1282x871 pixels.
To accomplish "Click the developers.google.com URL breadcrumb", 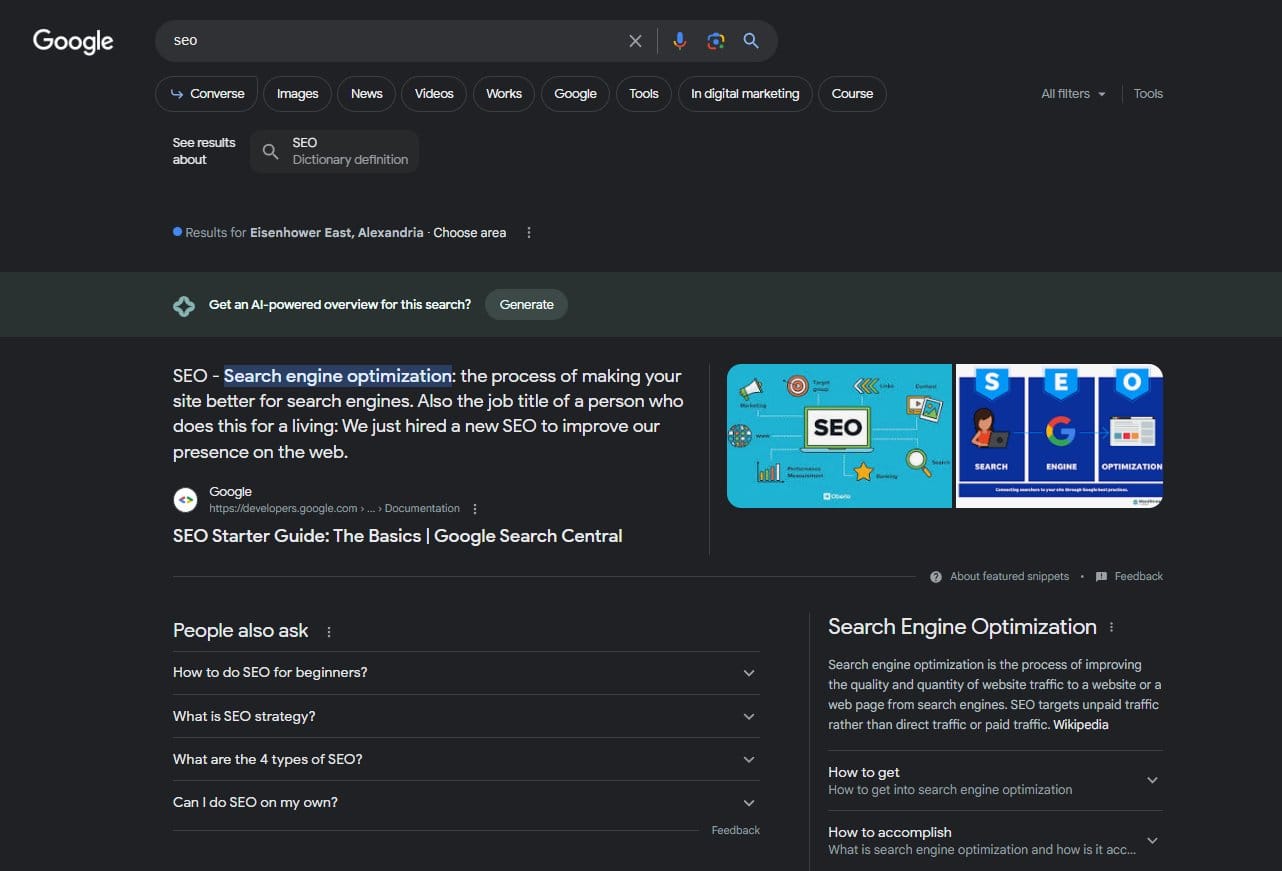I will coord(334,509).
